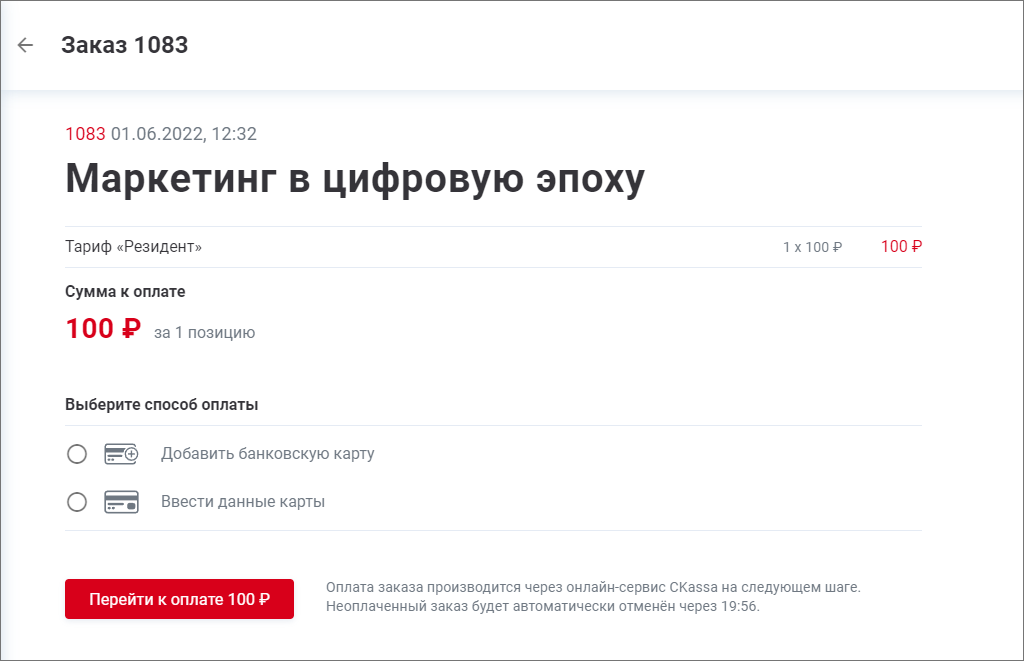Click the heading Маркетинг в цифровую эпоху
Image resolution: width=1024 pixels, height=661 pixels.
click(x=355, y=179)
